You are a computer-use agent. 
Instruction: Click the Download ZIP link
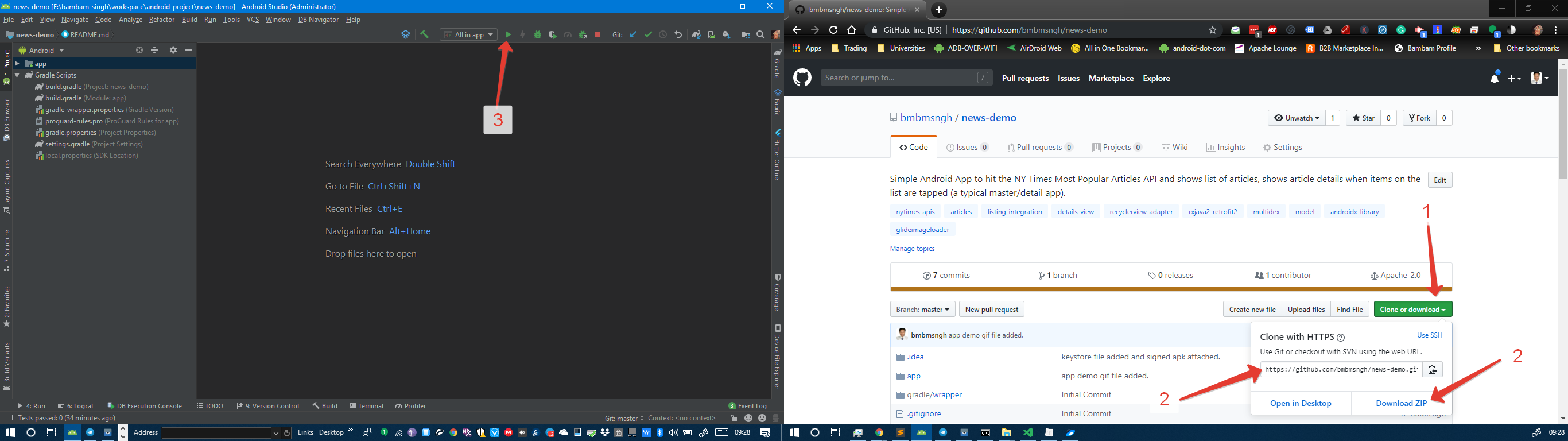(1401, 403)
